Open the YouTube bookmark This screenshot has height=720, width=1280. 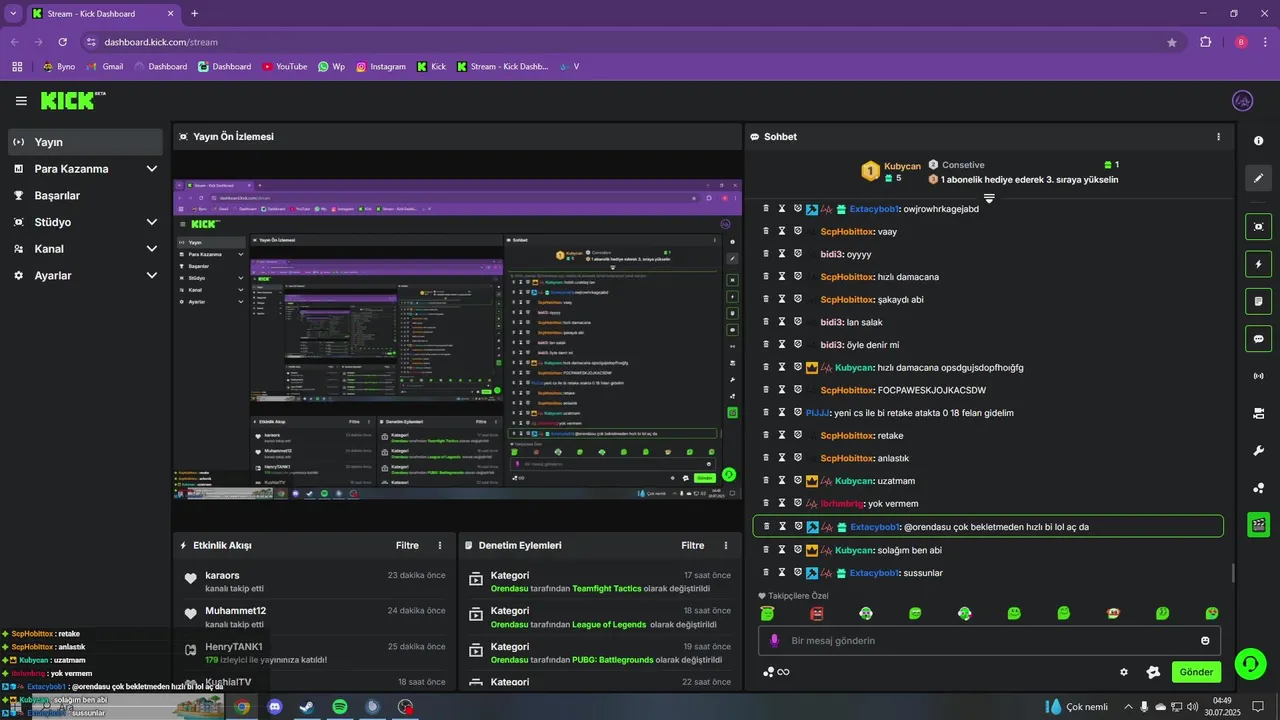point(285,67)
